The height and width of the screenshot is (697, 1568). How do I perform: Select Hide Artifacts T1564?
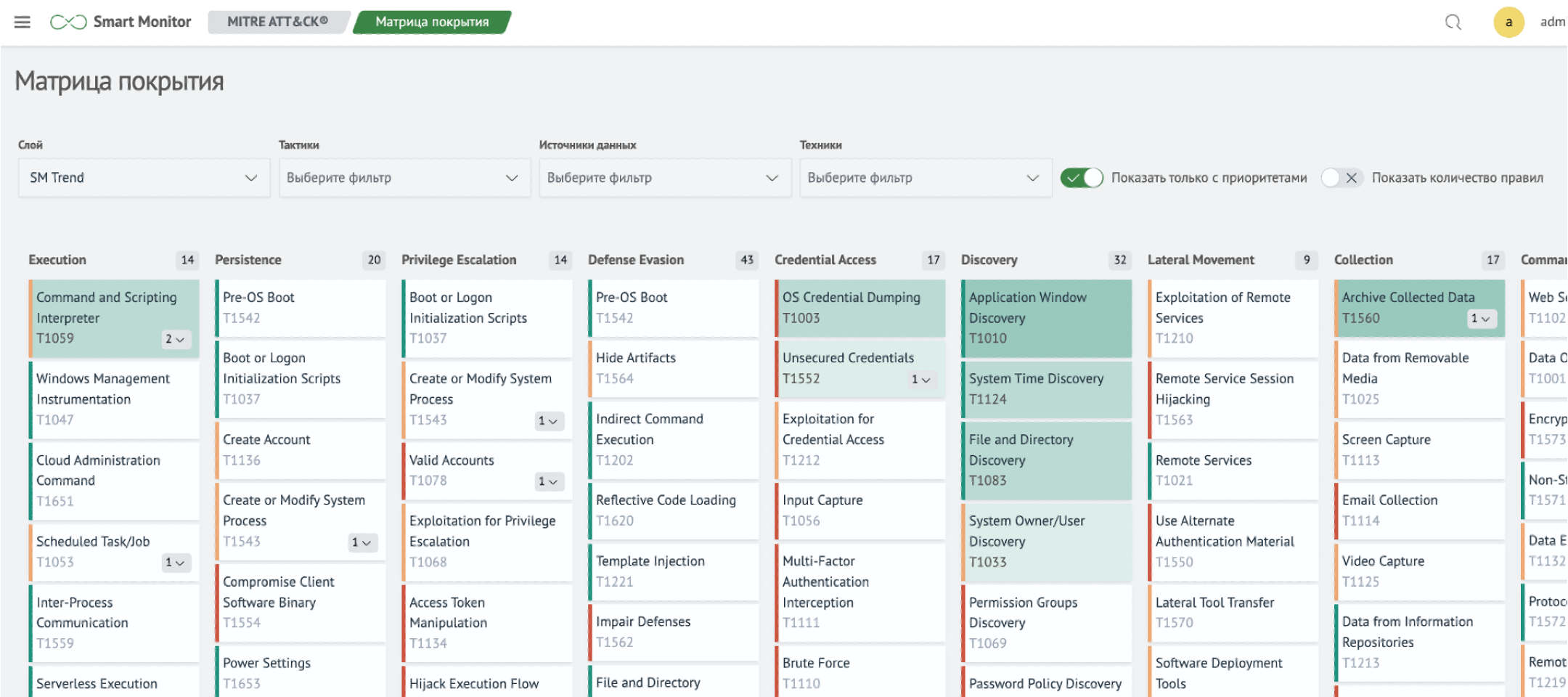[674, 369]
